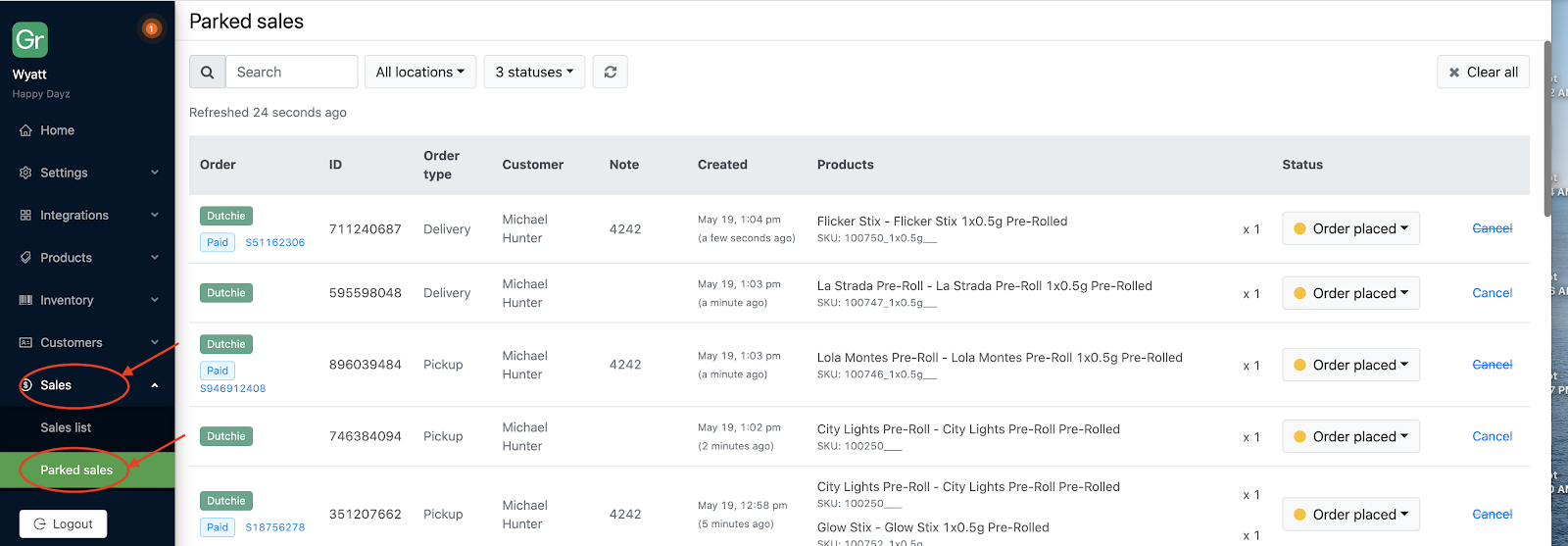The width and height of the screenshot is (1568, 546).
Task: Click the Integrations grid icon
Action: (x=25, y=215)
